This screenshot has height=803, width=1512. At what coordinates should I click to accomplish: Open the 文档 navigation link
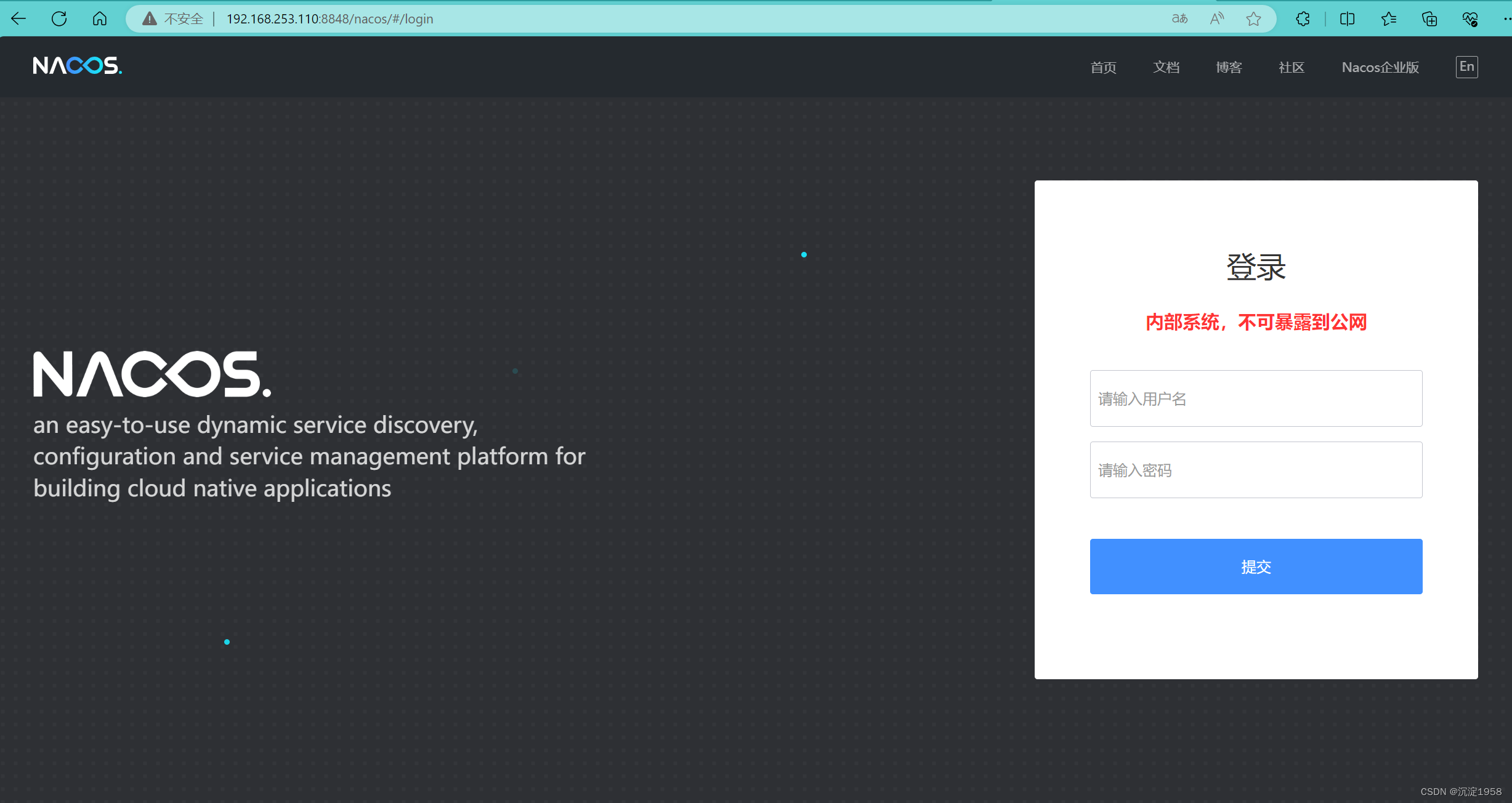[1166, 67]
